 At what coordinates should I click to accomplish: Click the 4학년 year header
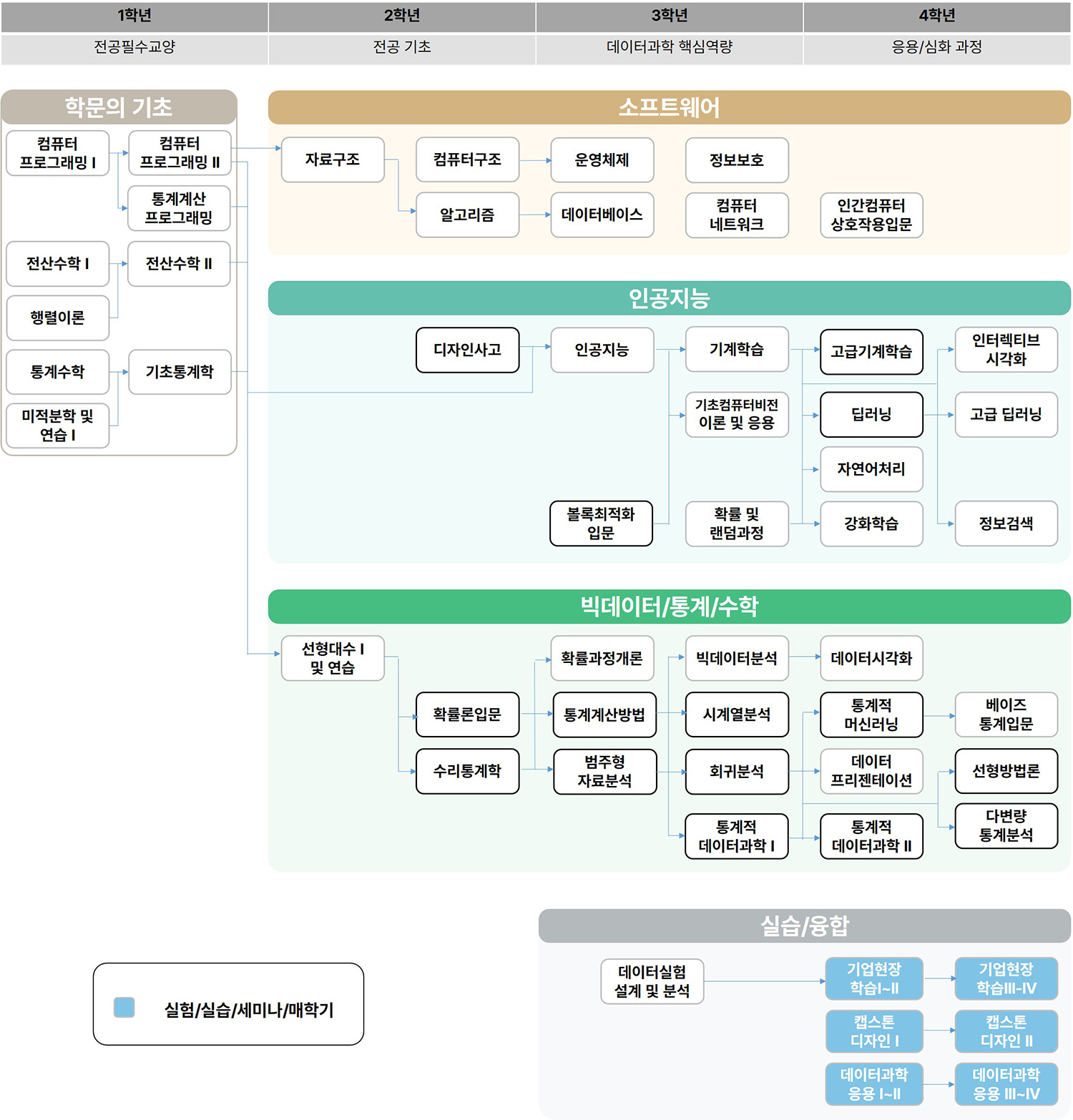click(x=937, y=16)
